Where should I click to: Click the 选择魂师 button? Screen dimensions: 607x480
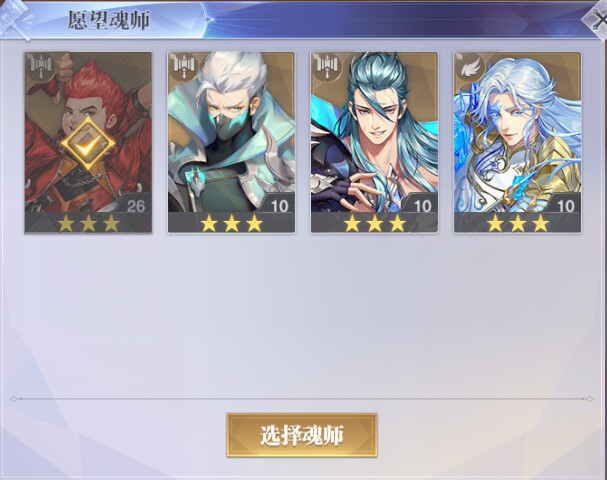[x=302, y=435]
